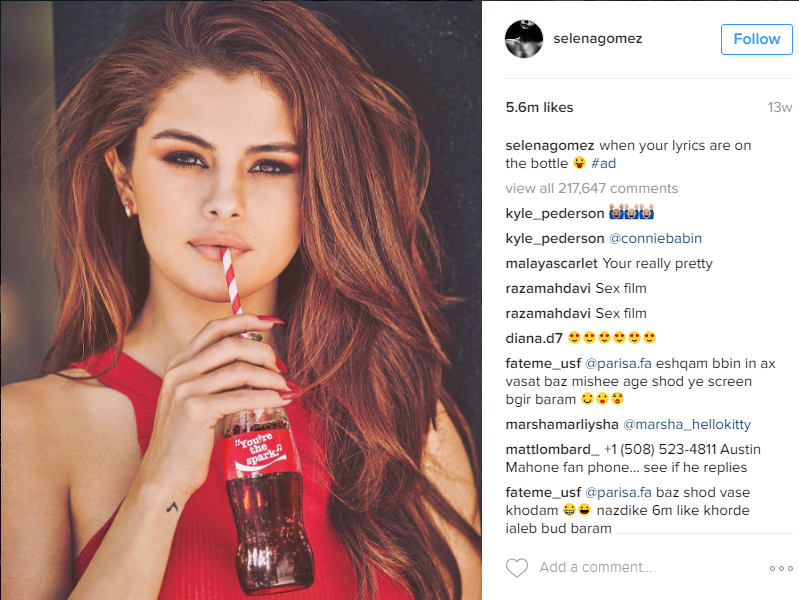Screen dimensions: 799x600
Task: Click the Add a comment field
Action: 647,567
